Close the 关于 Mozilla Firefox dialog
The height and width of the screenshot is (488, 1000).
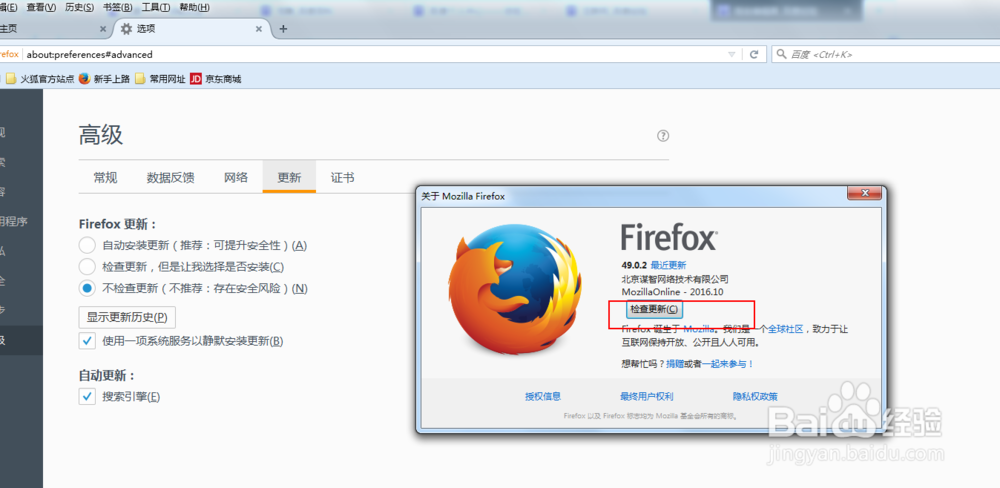[865, 193]
